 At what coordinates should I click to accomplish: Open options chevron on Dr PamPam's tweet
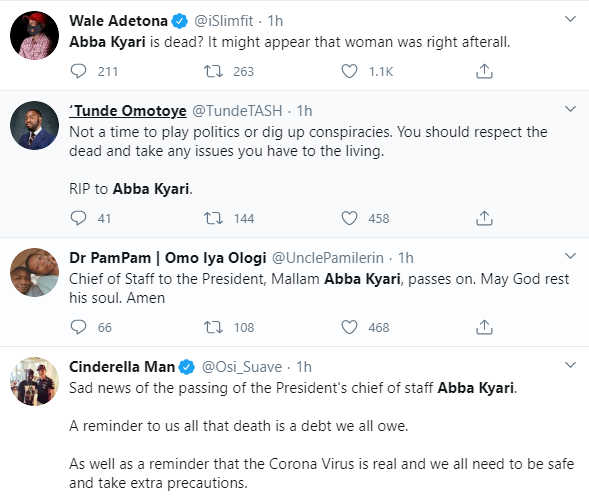click(570, 256)
